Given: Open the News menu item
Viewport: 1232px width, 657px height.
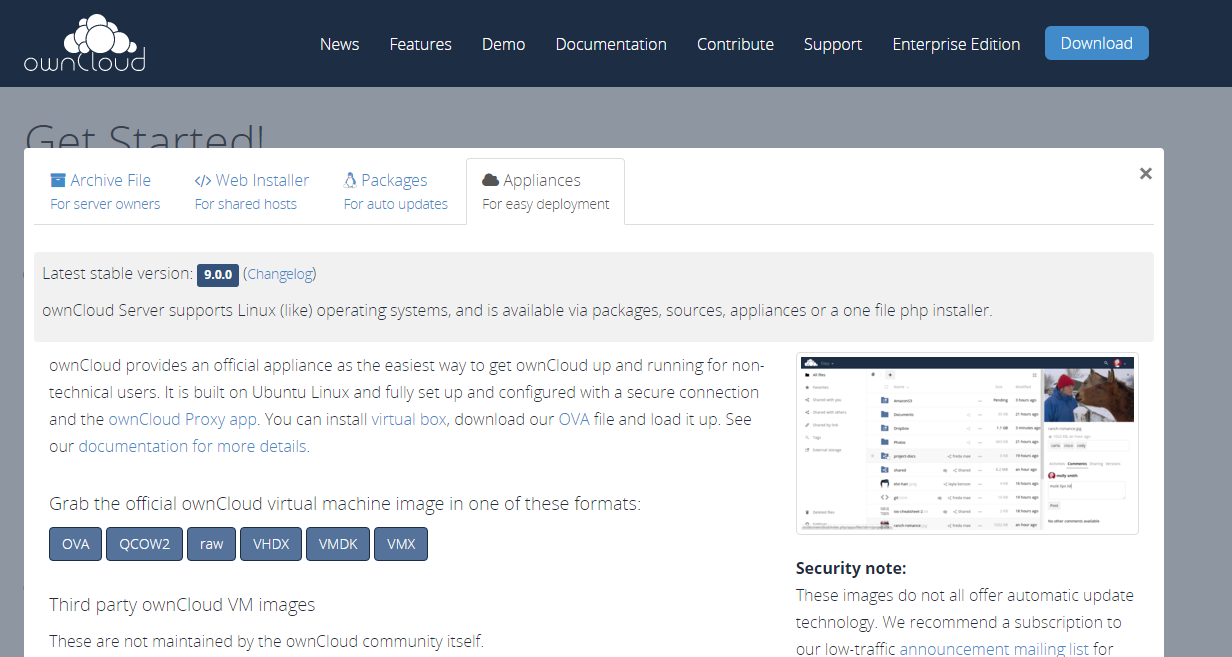Looking at the screenshot, I should (339, 44).
